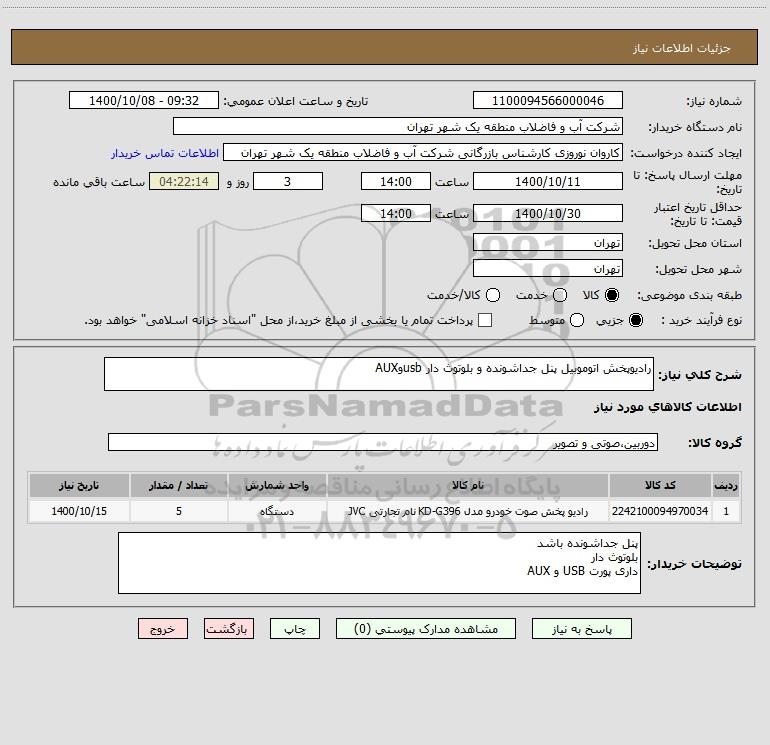Click the دستگاه unit cell
The height and width of the screenshot is (745, 770).
(277, 511)
